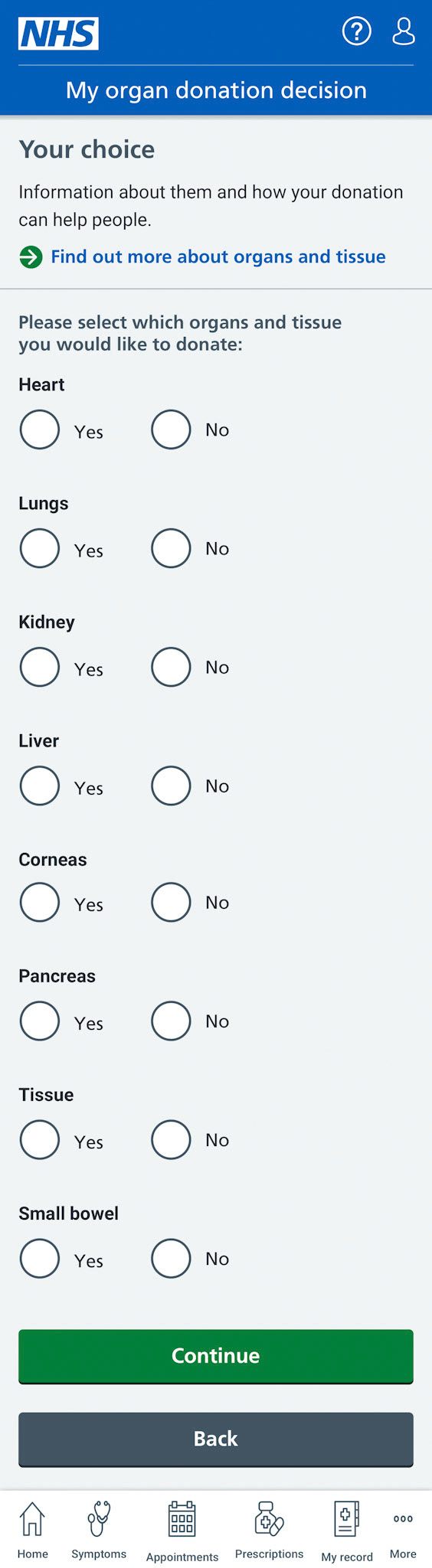Choose Yes for Small bowel donation
The height and width of the screenshot is (1568, 432).
pyautogui.click(x=40, y=1258)
